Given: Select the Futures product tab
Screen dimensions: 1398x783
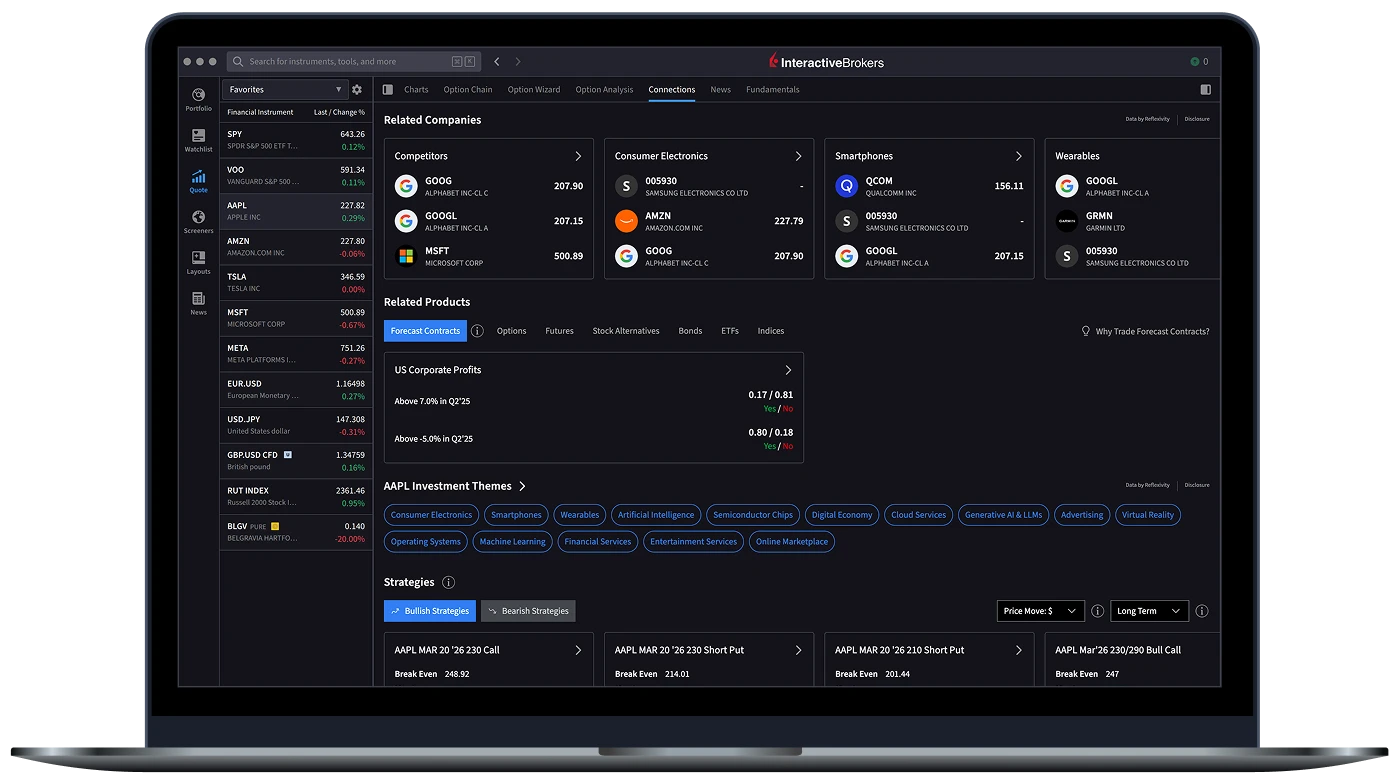Looking at the screenshot, I should coord(559,331).
